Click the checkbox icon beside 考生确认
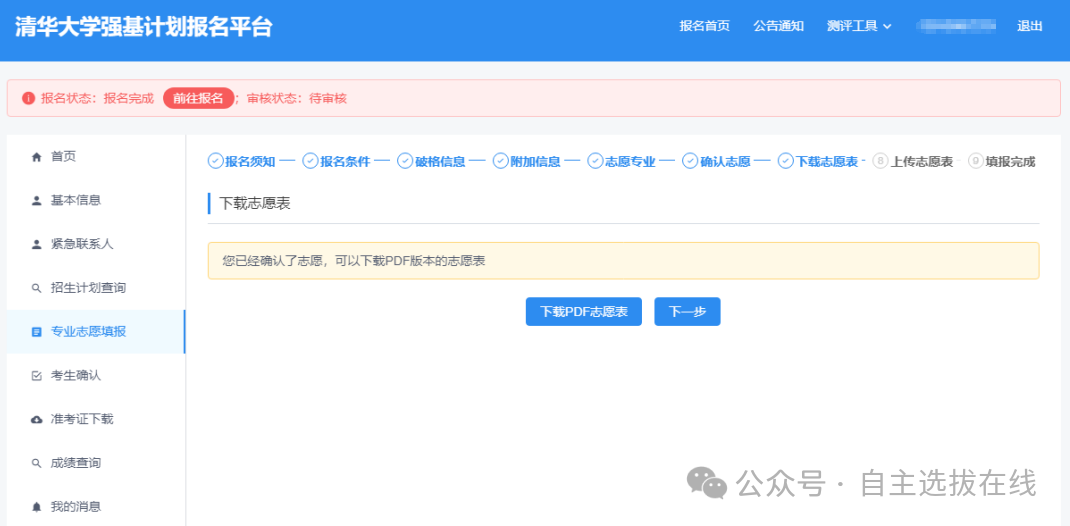Viewport: 1070px width, 526px height. [x=37, y=375]
